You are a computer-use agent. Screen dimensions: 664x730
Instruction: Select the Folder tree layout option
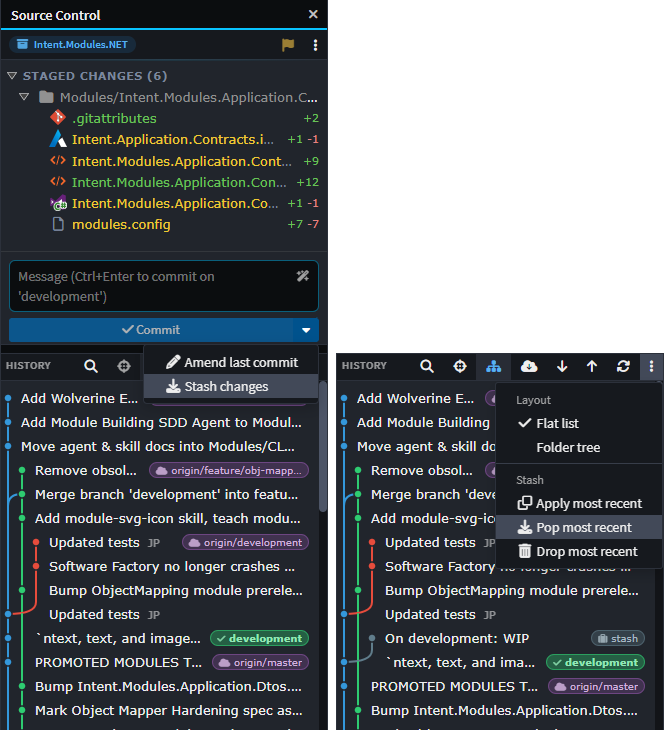point(579,447)
